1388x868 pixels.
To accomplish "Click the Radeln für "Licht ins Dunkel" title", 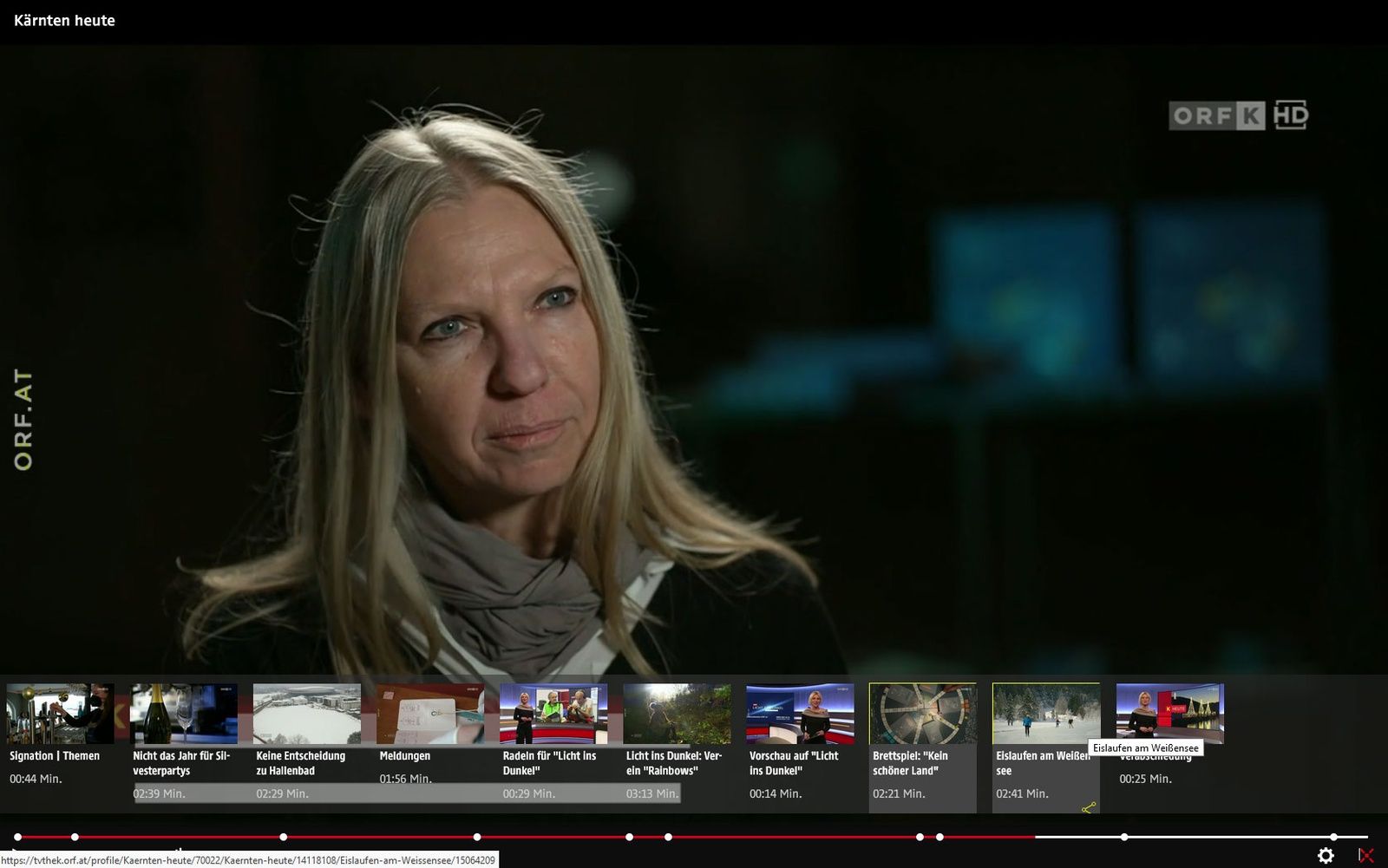I will (549, 763).
